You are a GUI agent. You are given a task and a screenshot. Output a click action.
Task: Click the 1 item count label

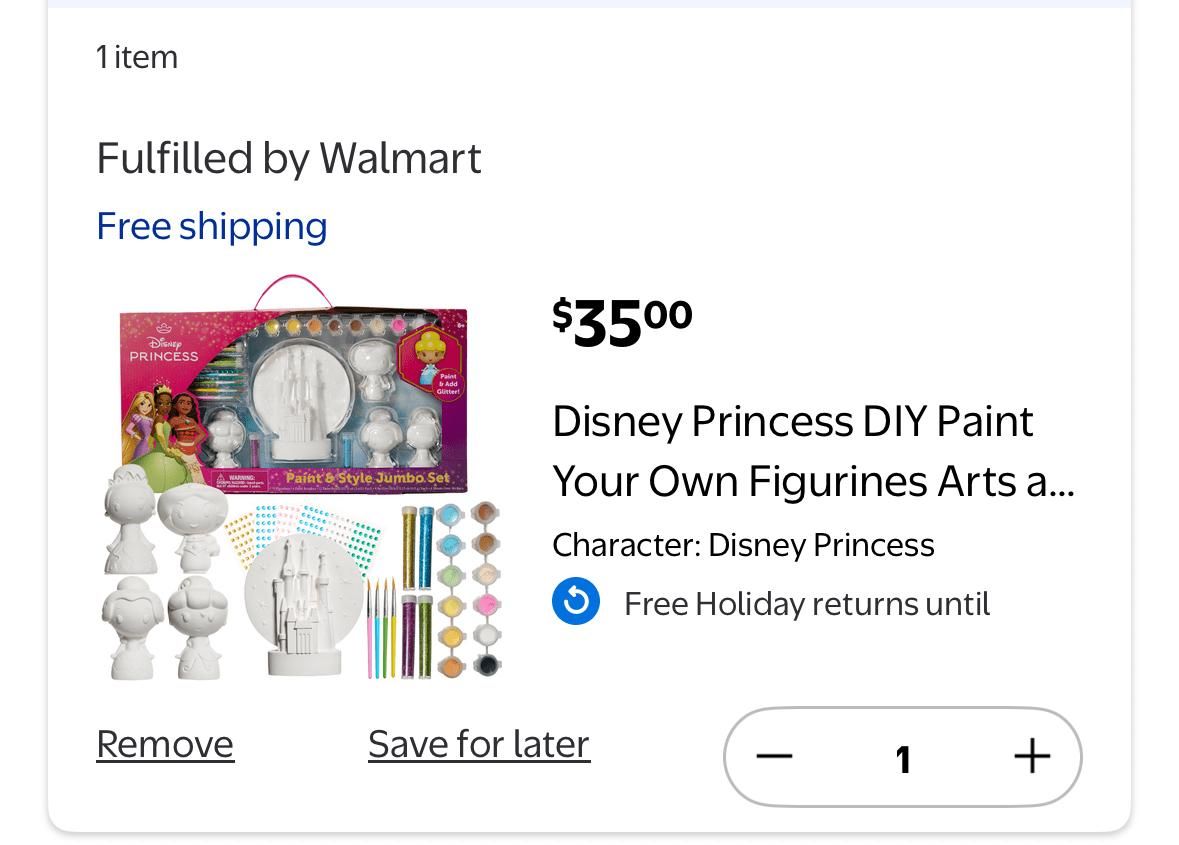click(137, 57)
